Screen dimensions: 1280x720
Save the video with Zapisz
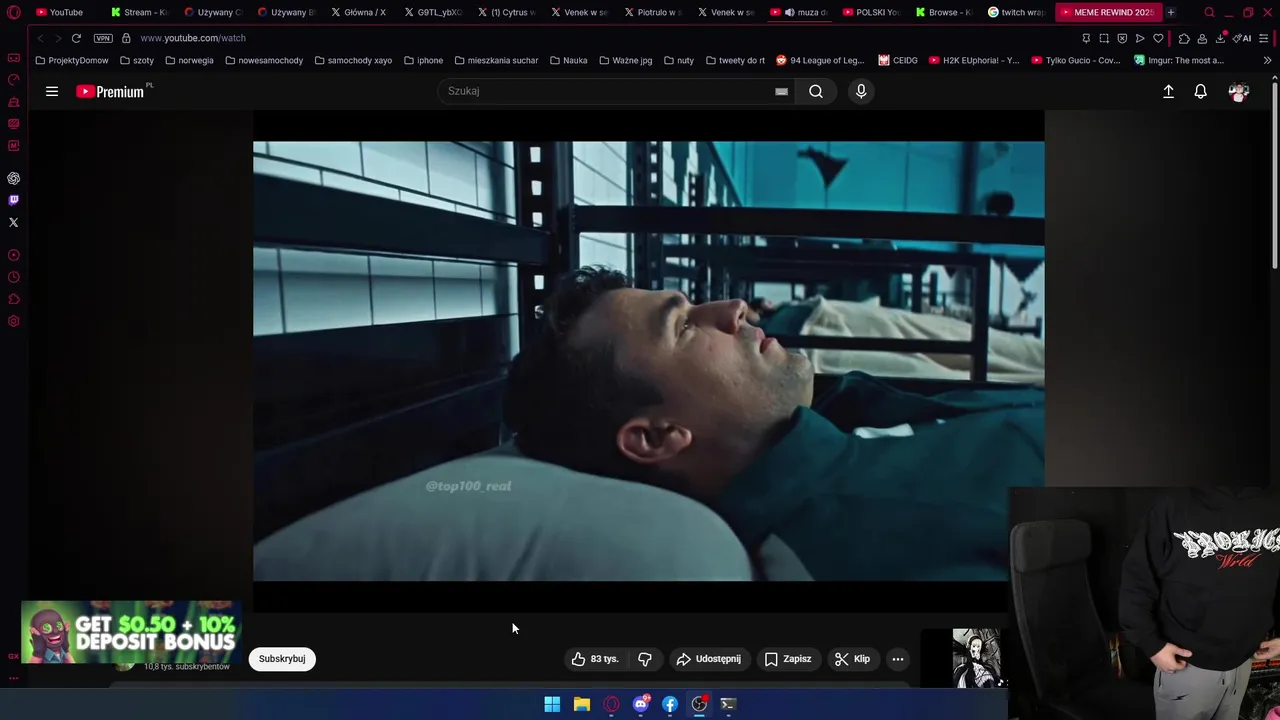(x=788, y=659)
